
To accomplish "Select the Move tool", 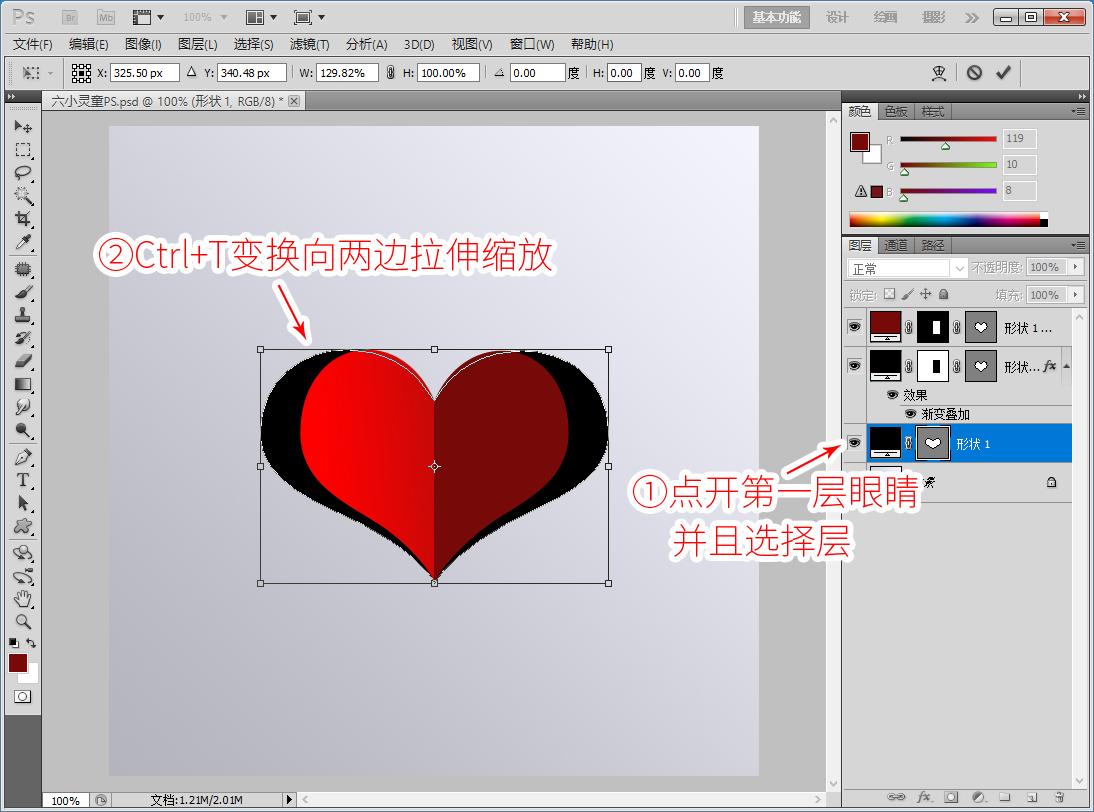I will [x=22, y=126].
